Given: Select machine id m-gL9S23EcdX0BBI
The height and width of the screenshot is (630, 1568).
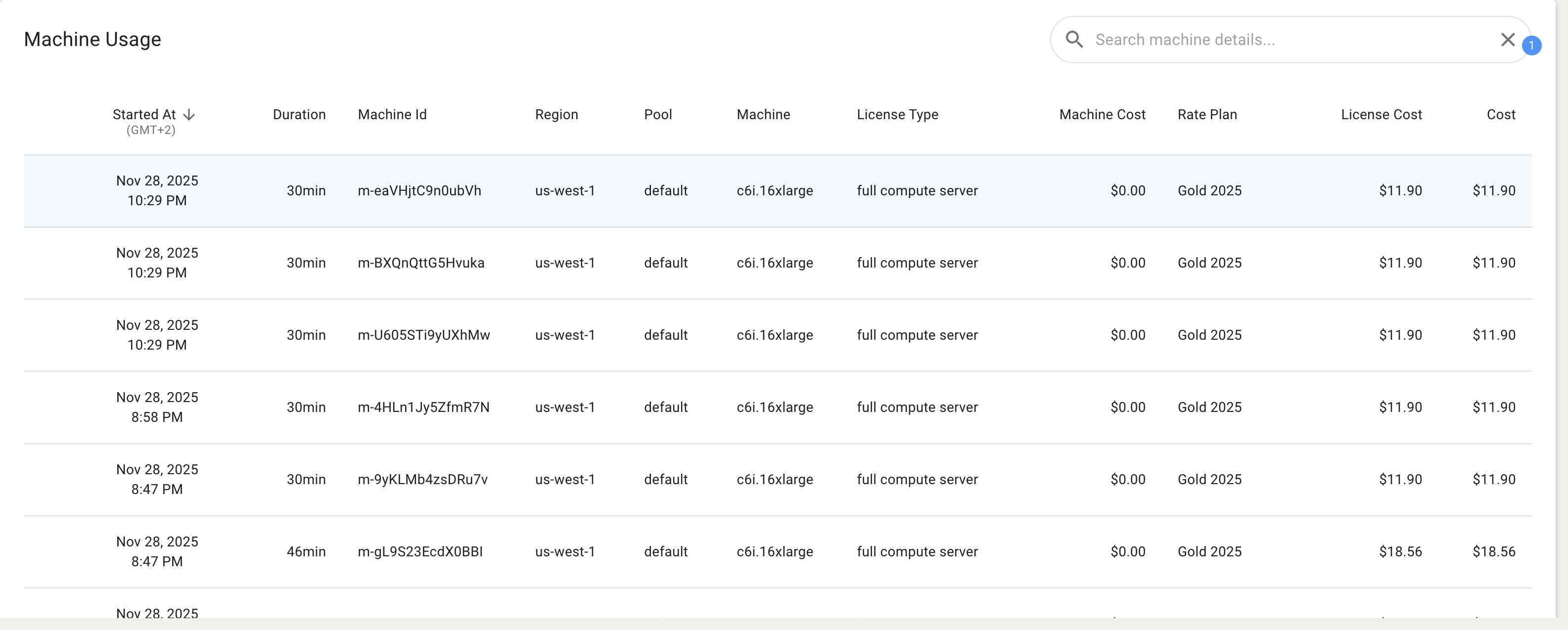Looking at the screenshot, I should (x=420, y=551).
